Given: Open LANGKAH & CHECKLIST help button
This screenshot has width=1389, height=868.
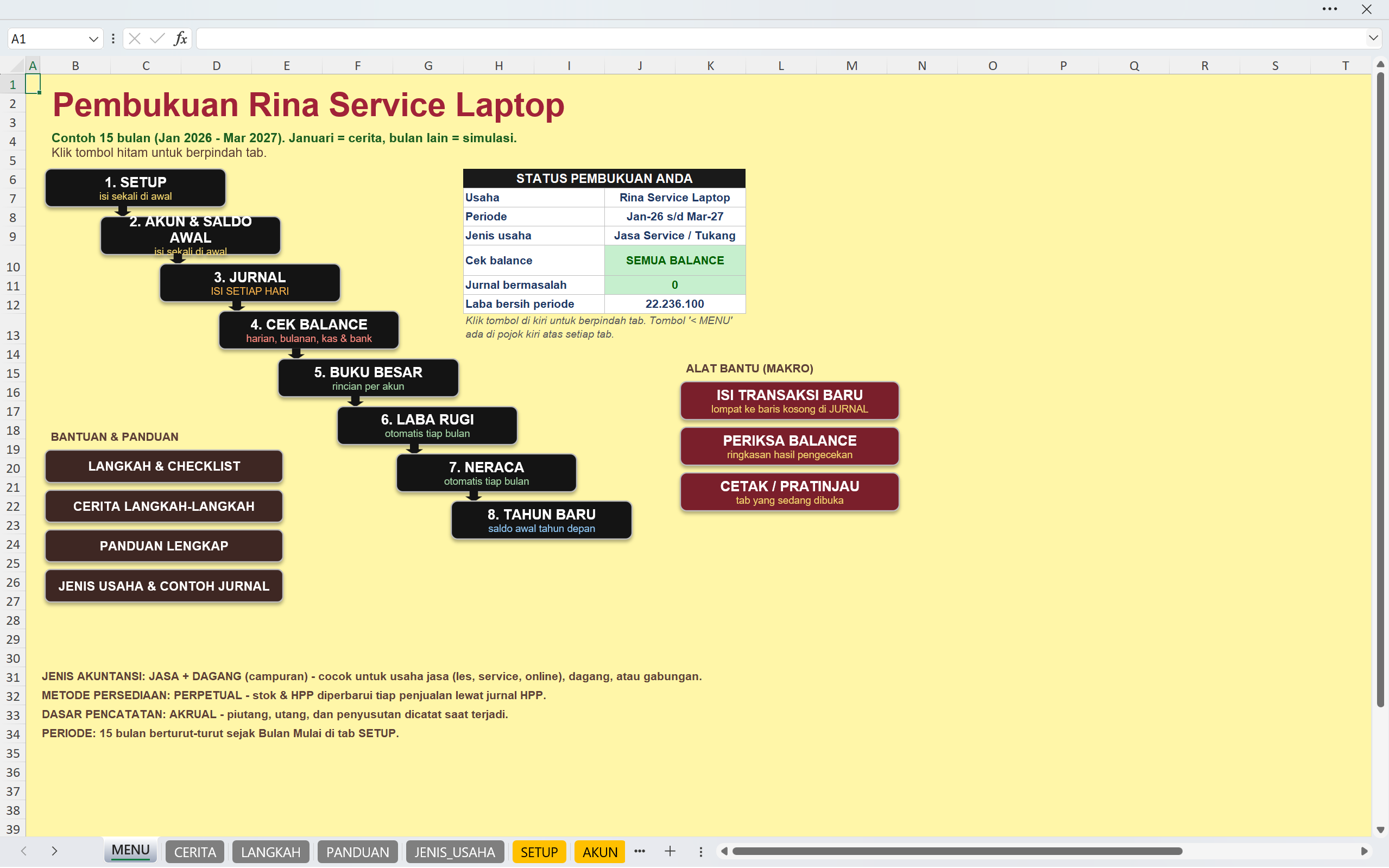Looking at the screenshot, I should 164,466.
